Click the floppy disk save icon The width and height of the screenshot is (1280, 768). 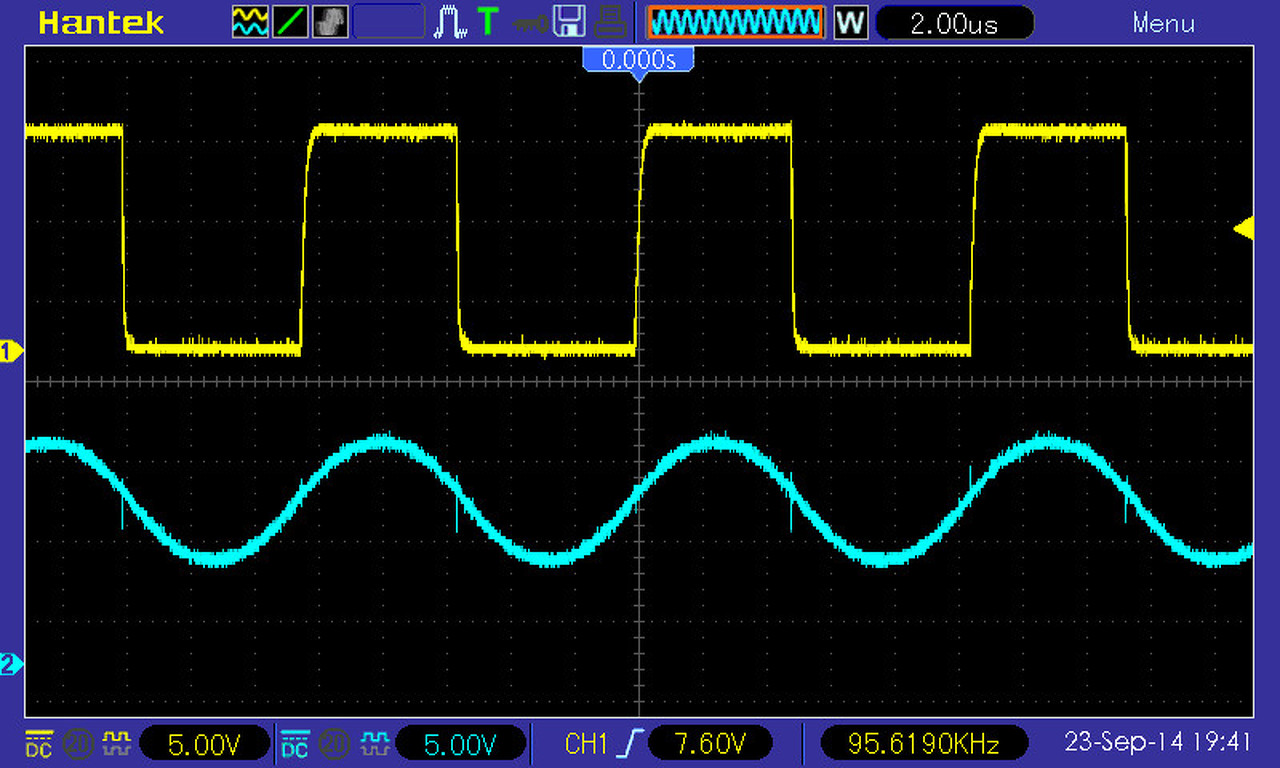(x=569, y=22)
